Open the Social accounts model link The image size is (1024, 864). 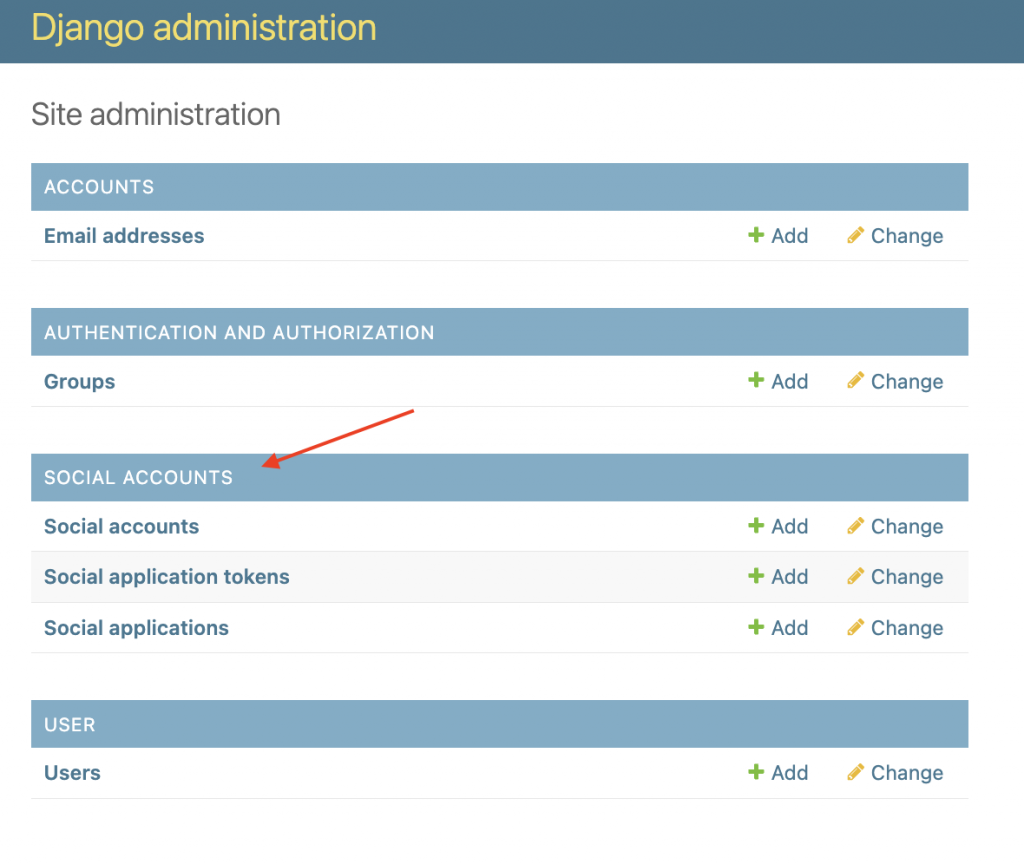(121, 526)
